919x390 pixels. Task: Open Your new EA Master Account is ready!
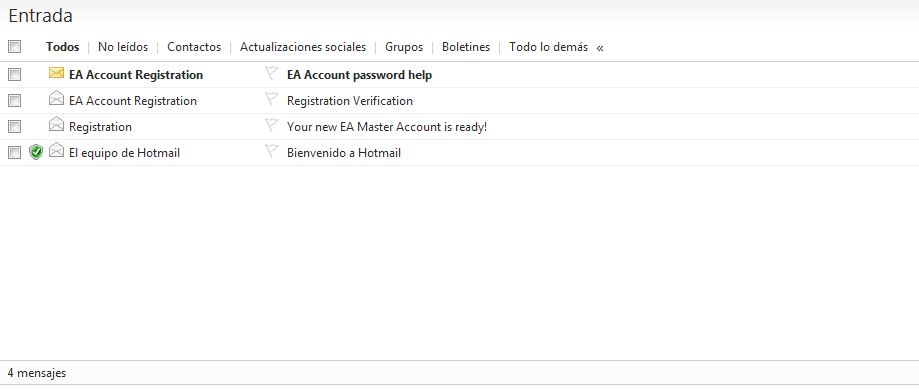pos(387,127)
